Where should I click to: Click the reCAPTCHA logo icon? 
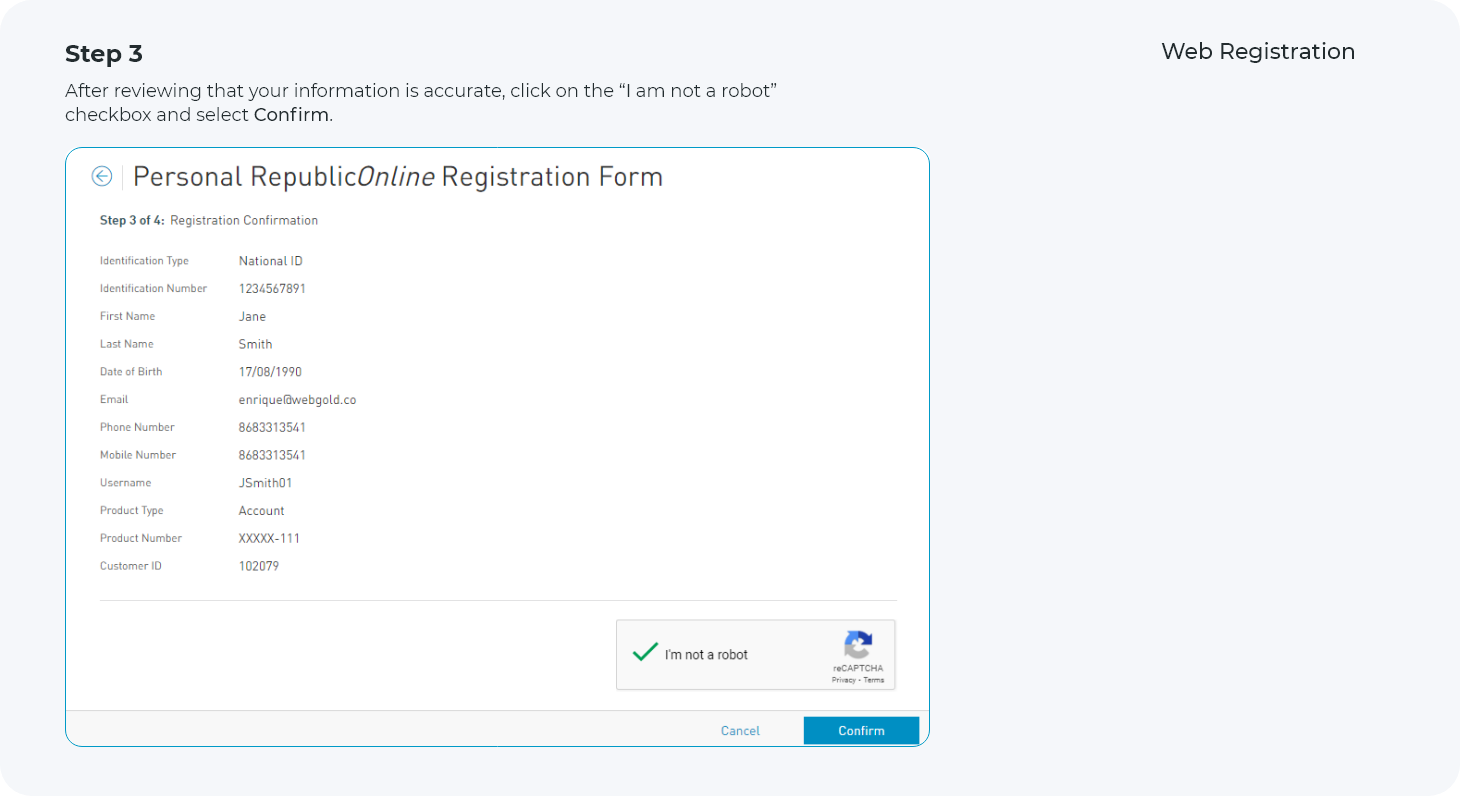click(x=858, y=645)
